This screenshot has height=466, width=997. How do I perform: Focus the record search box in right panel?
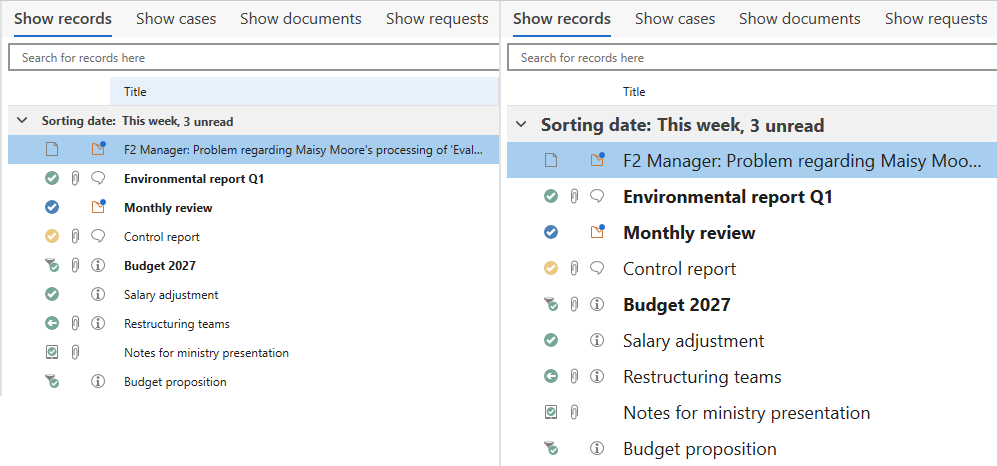pyautogui.click(x=752, y=58)
